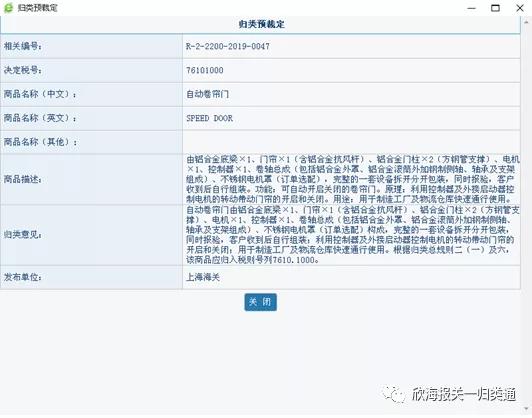
Task: Click the green app icon in title bar
Action: [8, 7]
